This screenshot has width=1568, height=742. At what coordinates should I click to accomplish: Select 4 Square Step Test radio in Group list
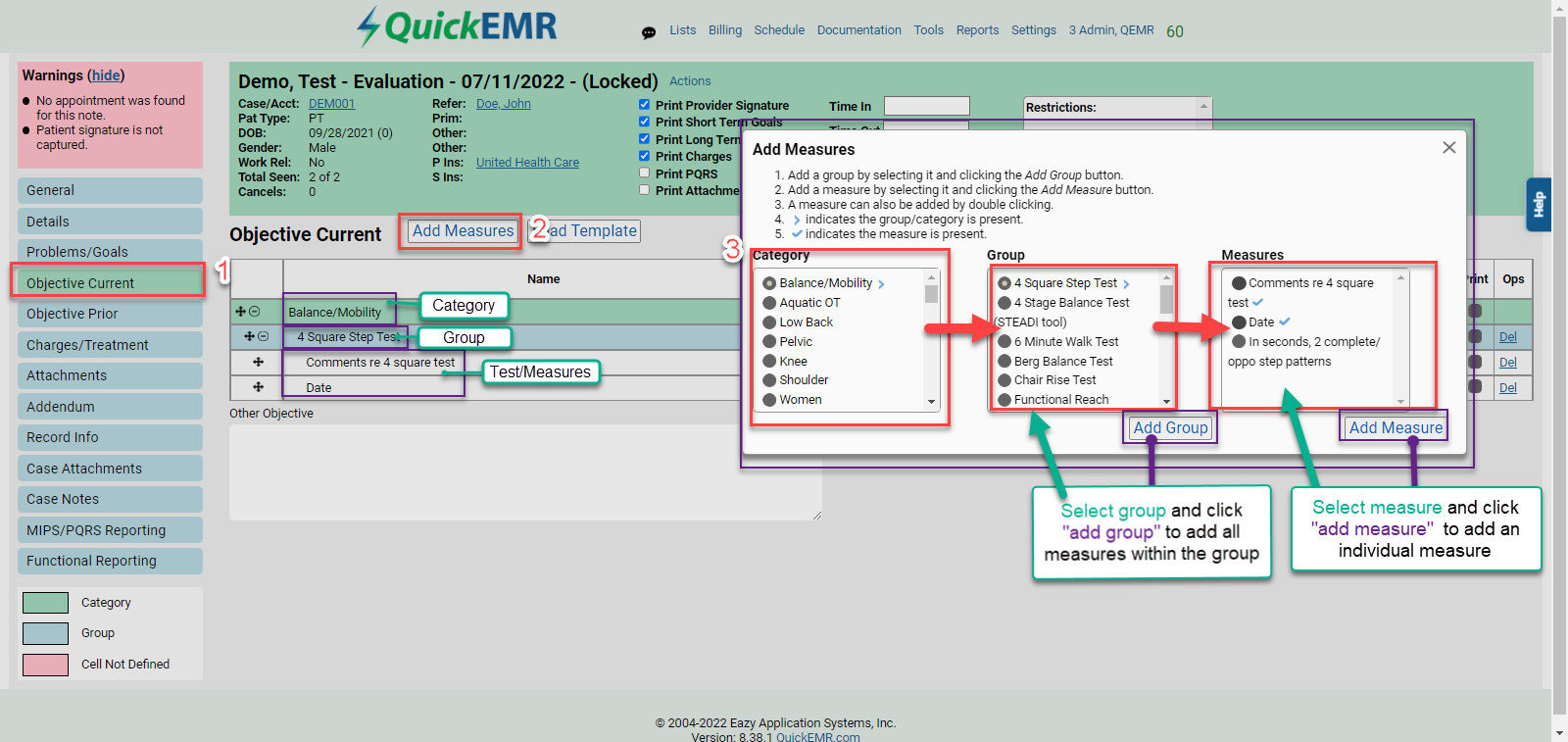pos(1004,283)
